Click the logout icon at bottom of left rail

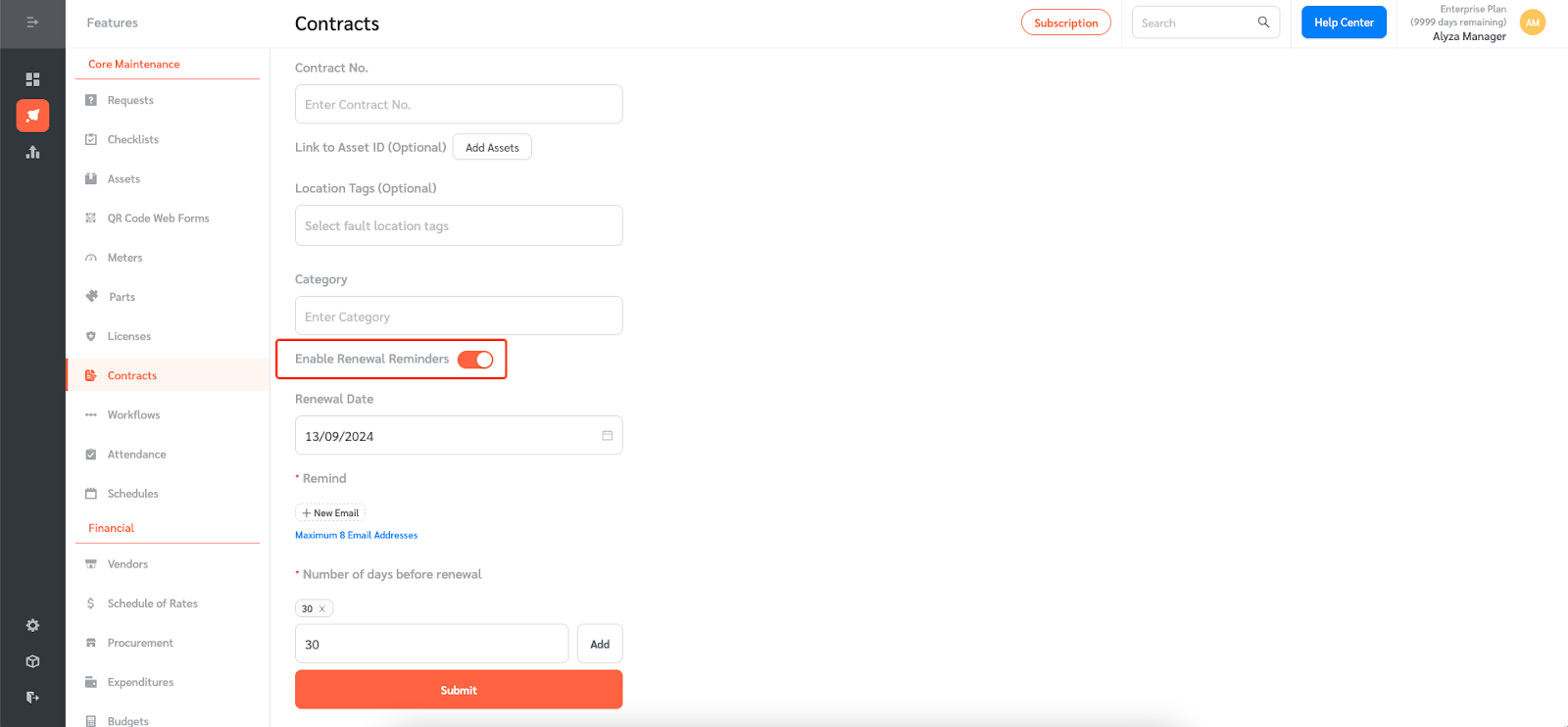coord(32,698)
